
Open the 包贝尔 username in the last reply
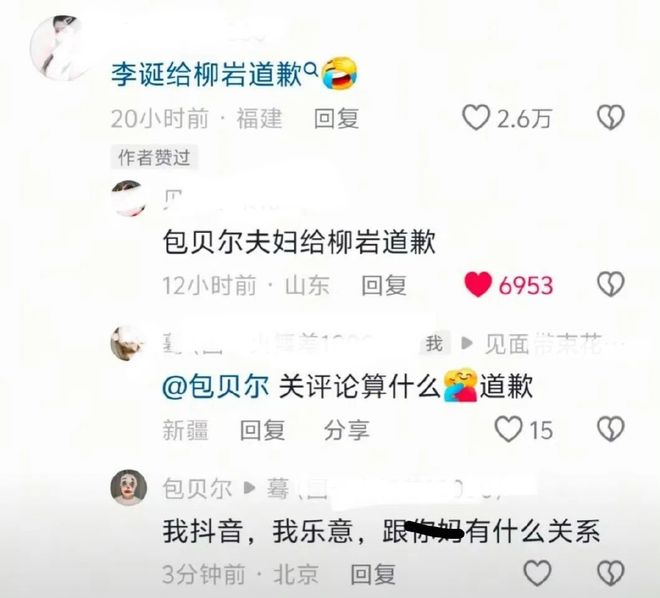[x=197, y=489]
